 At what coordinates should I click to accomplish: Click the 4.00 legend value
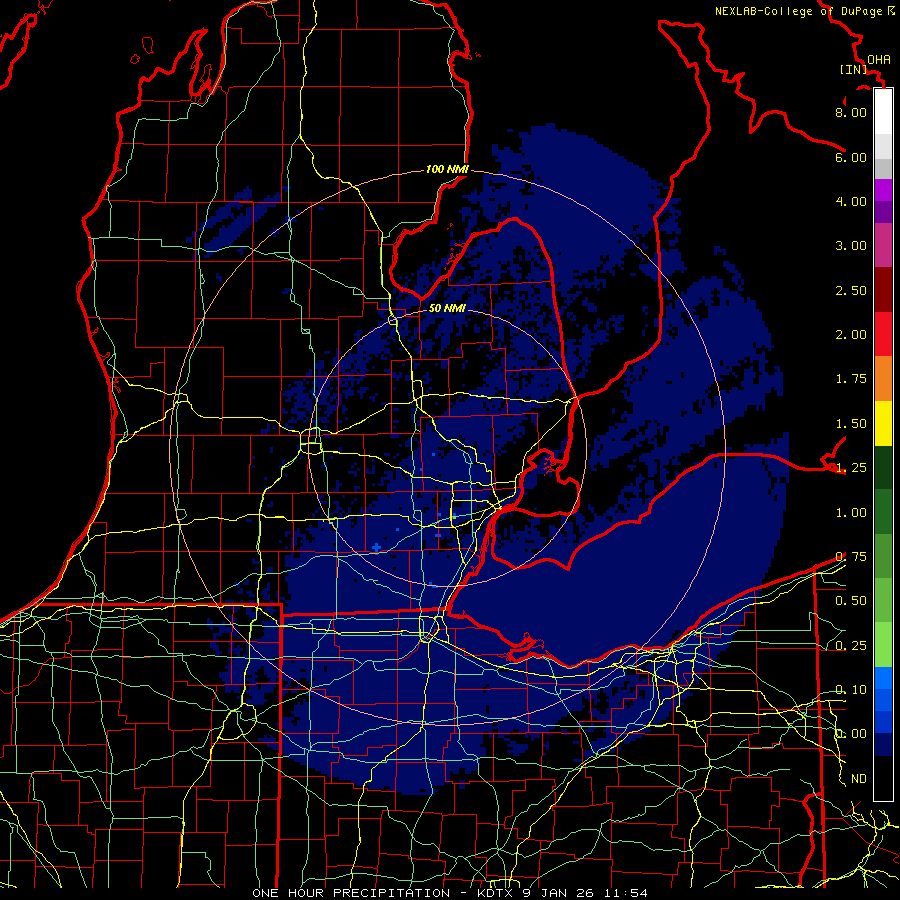click(851, 201)
